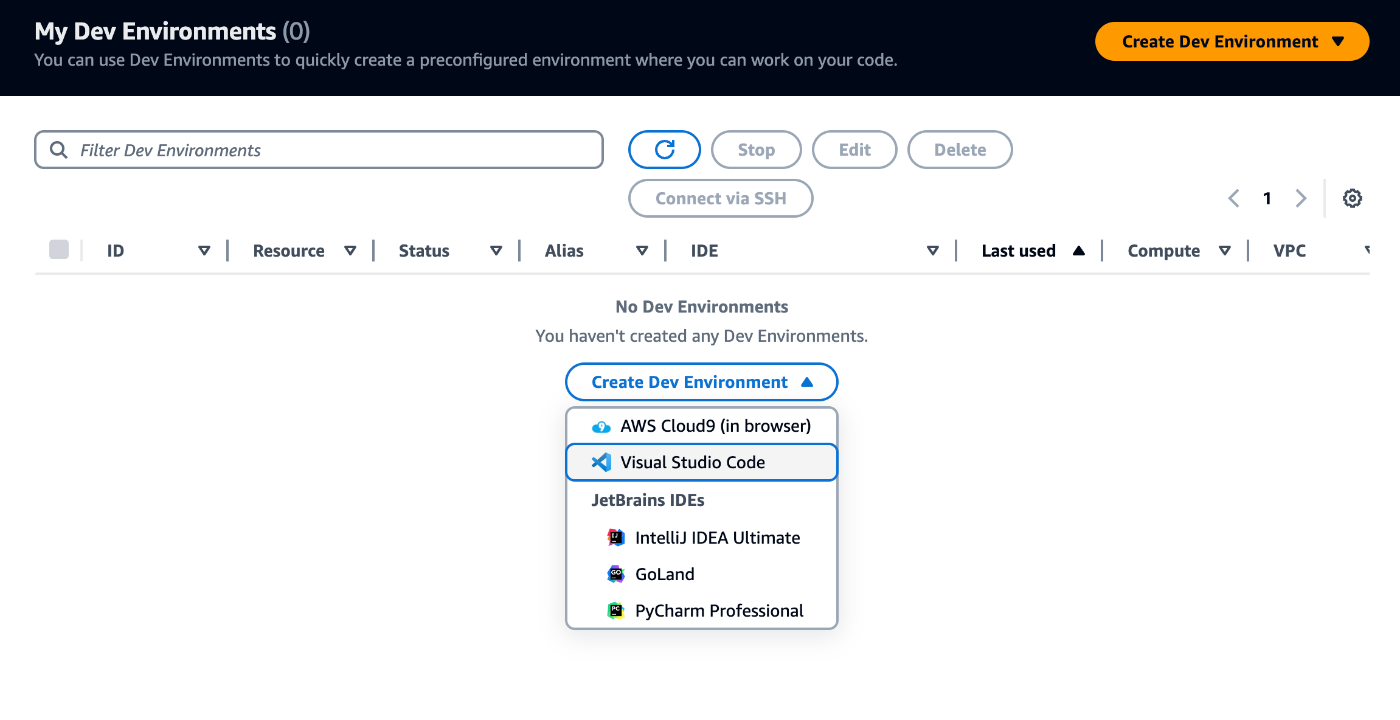The width and height of the screenshot is (1400, 720).
Task: Select AWS Cloud9 (in browser) option
Action: pyautogui.click(x=702, y=426)
